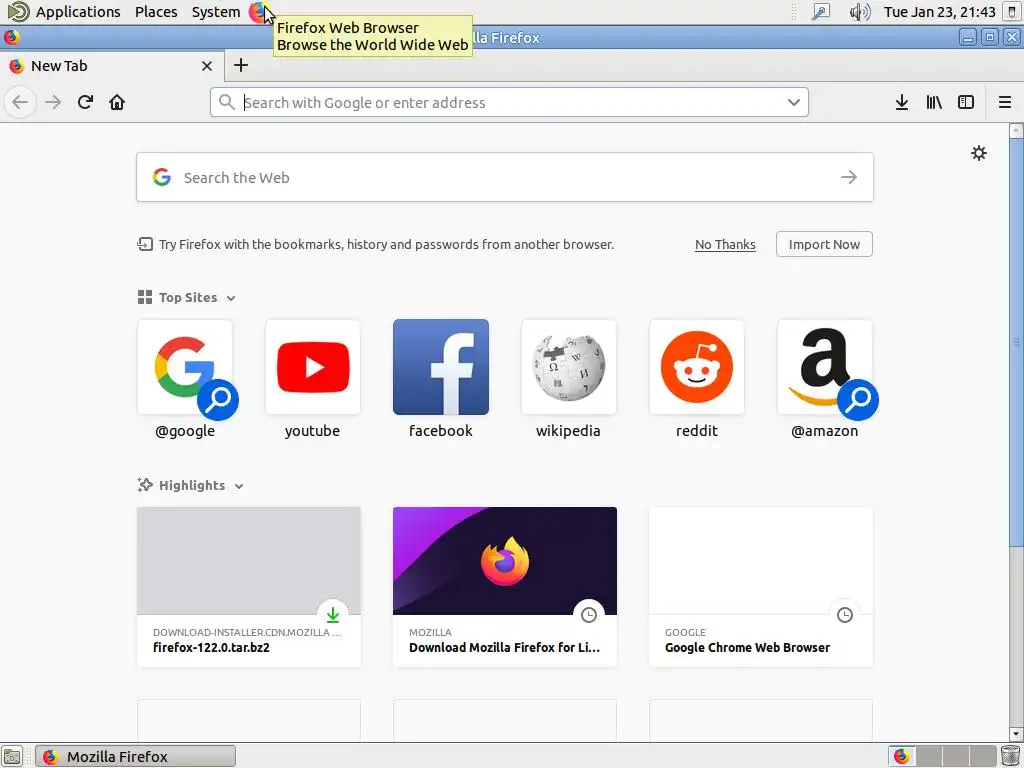The height and width of the screenshot is (768, 1024).
Task: Open New Tab preferences gear icon
Action: point(978,153)
